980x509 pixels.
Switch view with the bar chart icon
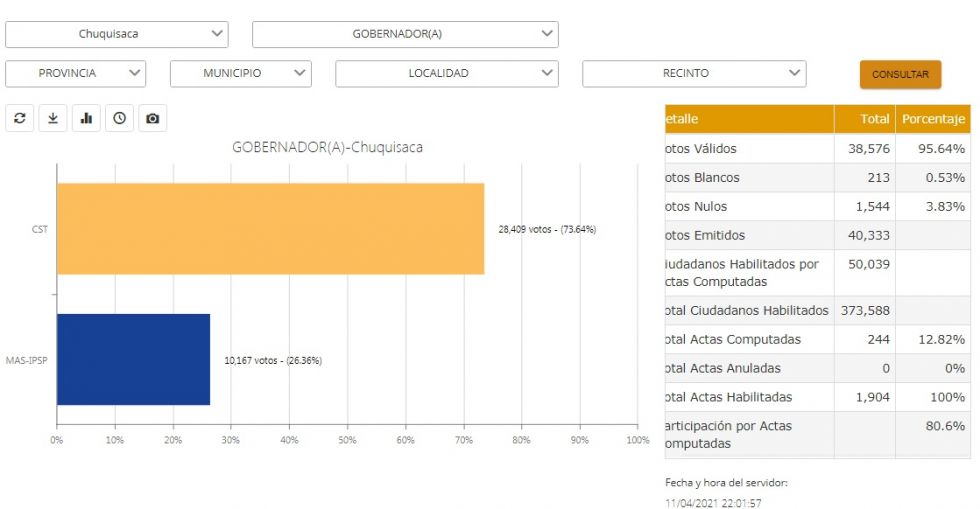pos(86,118)
